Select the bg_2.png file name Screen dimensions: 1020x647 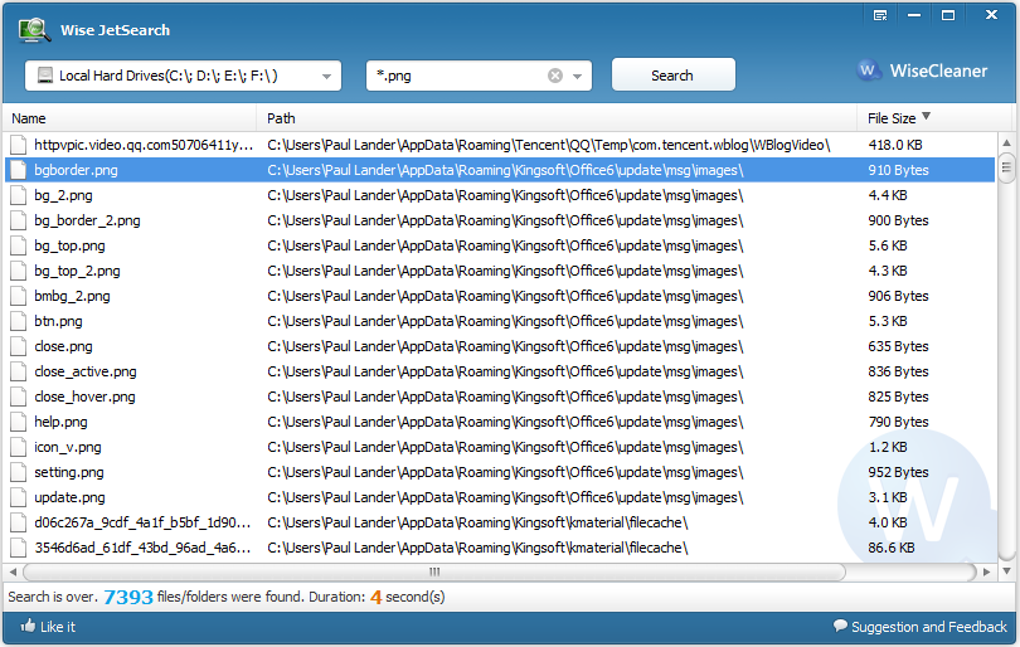[x=63, y=196]
